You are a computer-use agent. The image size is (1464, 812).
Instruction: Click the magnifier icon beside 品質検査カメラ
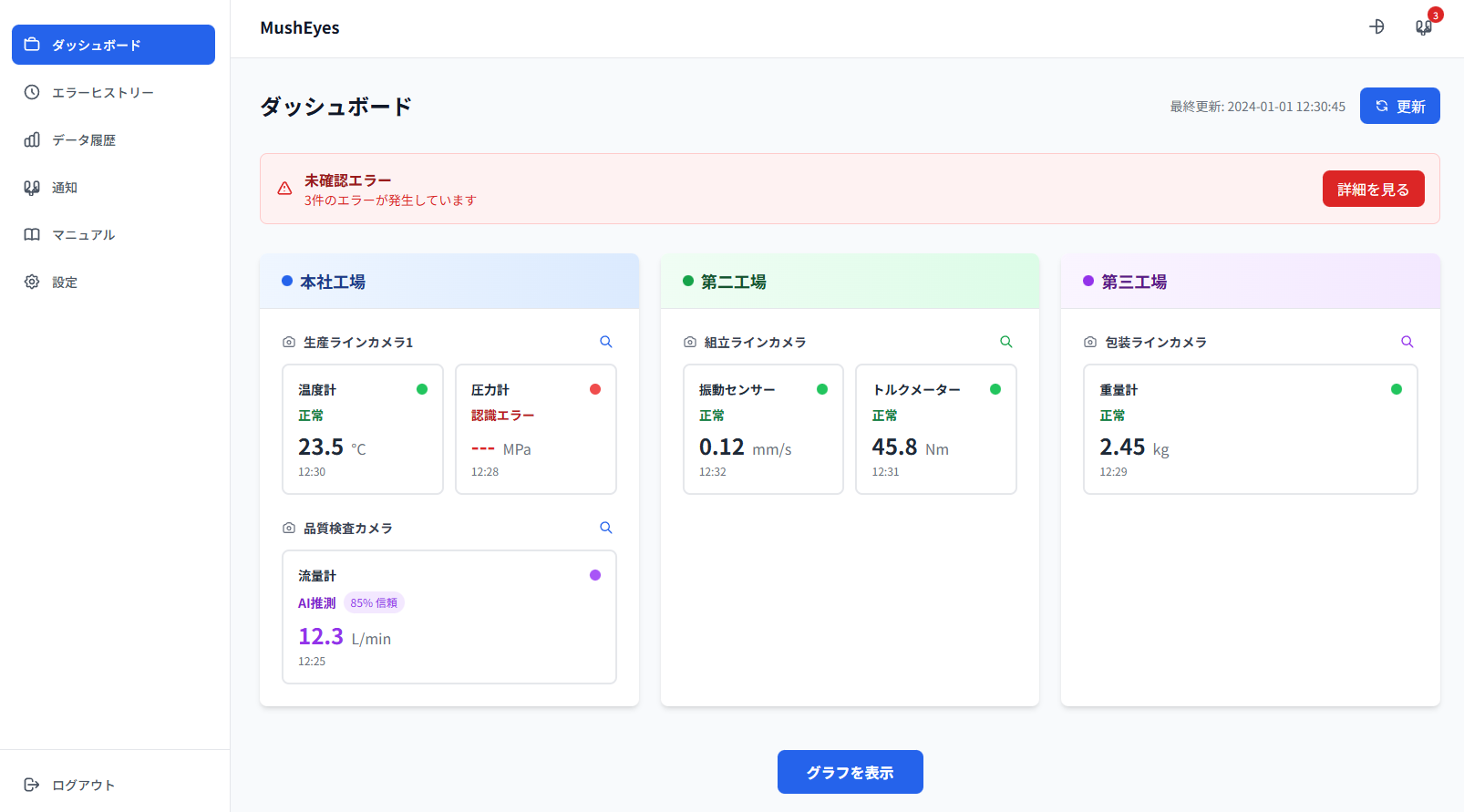click(606, 528)
